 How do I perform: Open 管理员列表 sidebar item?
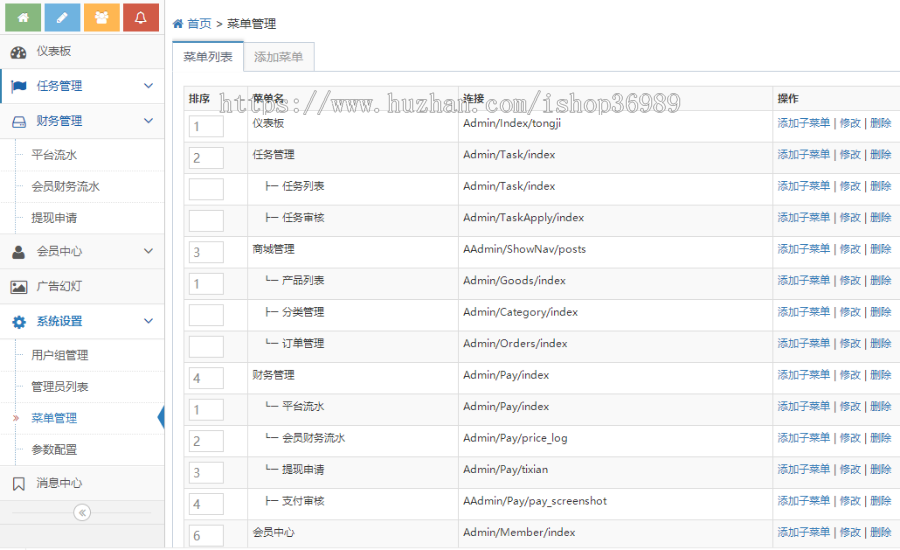(x=60, y=387)
